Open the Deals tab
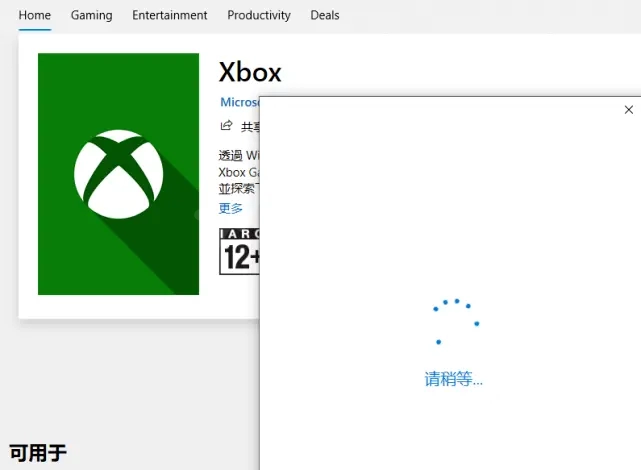This screenshot has width=641, height=470. pyautogui.click(x=325, y=15)
